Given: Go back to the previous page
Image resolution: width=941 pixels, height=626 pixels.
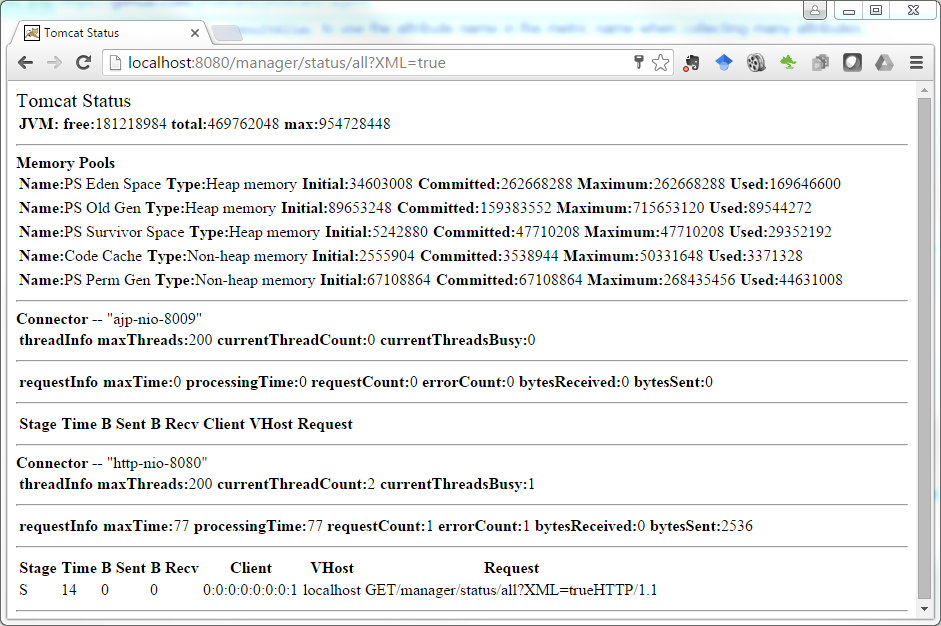Looking at the screenshot, I should click(x=25, y=62).
